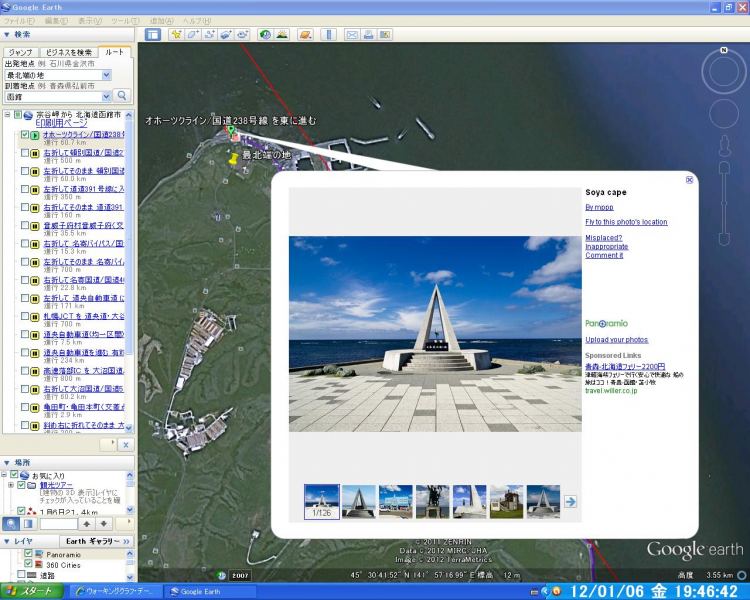The height and width of the screenshot is (600, 750).
Task: Collapse the 宗谷岬から route tree node
Action: 7,115
